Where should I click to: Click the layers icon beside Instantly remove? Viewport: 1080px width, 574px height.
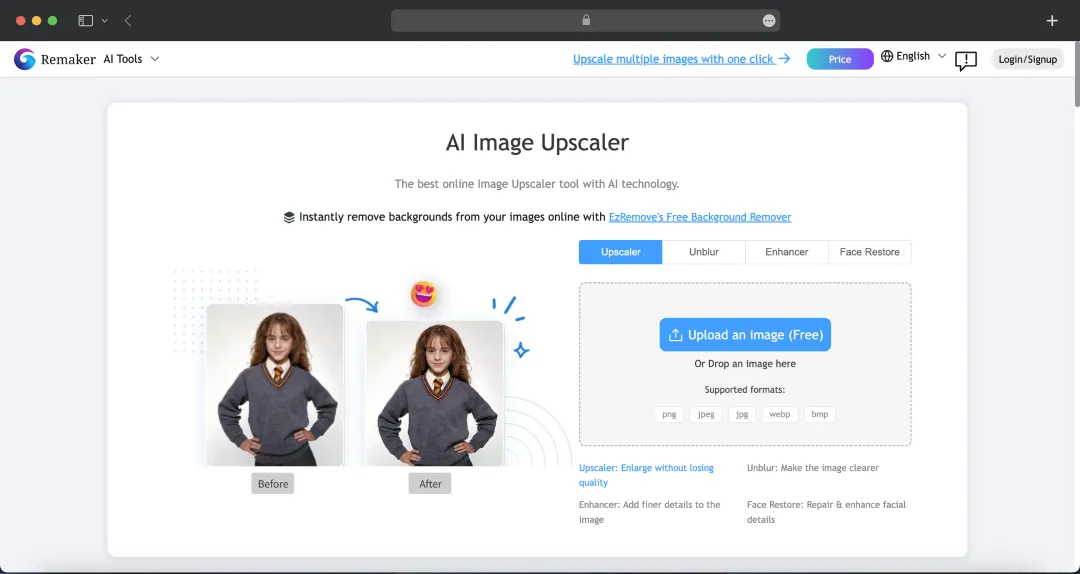[289, 217]
